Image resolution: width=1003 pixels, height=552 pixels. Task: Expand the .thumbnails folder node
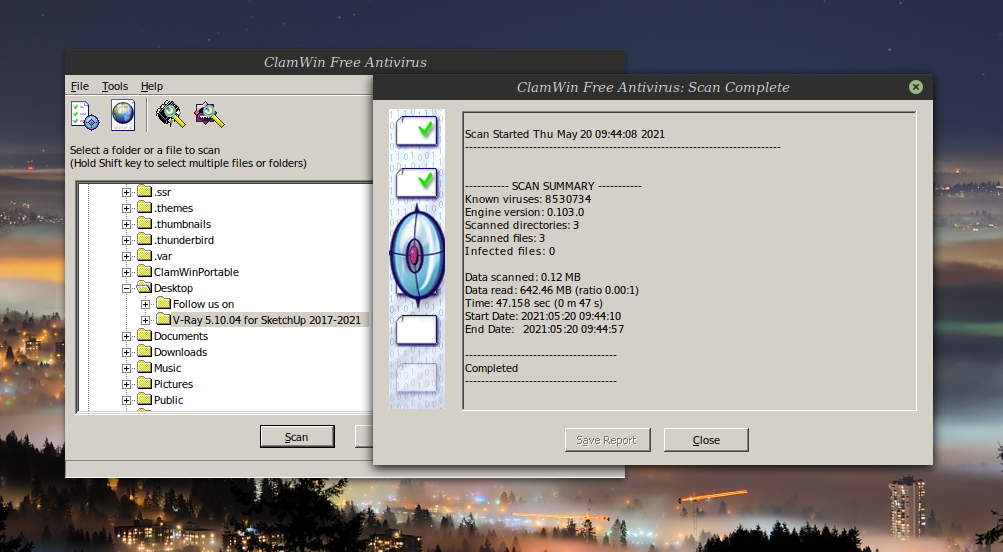[127, 224]
